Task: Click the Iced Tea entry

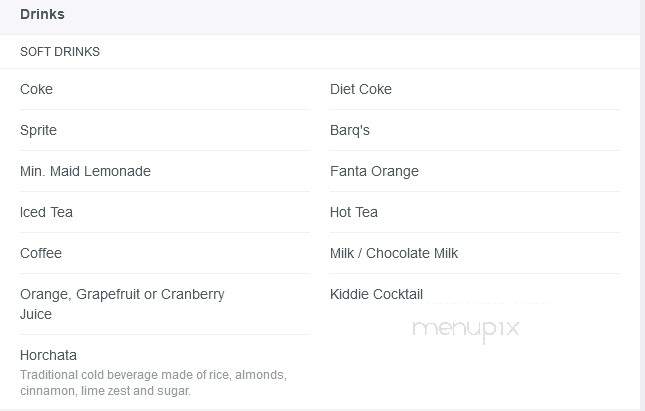Action: [x=46, y=212]
